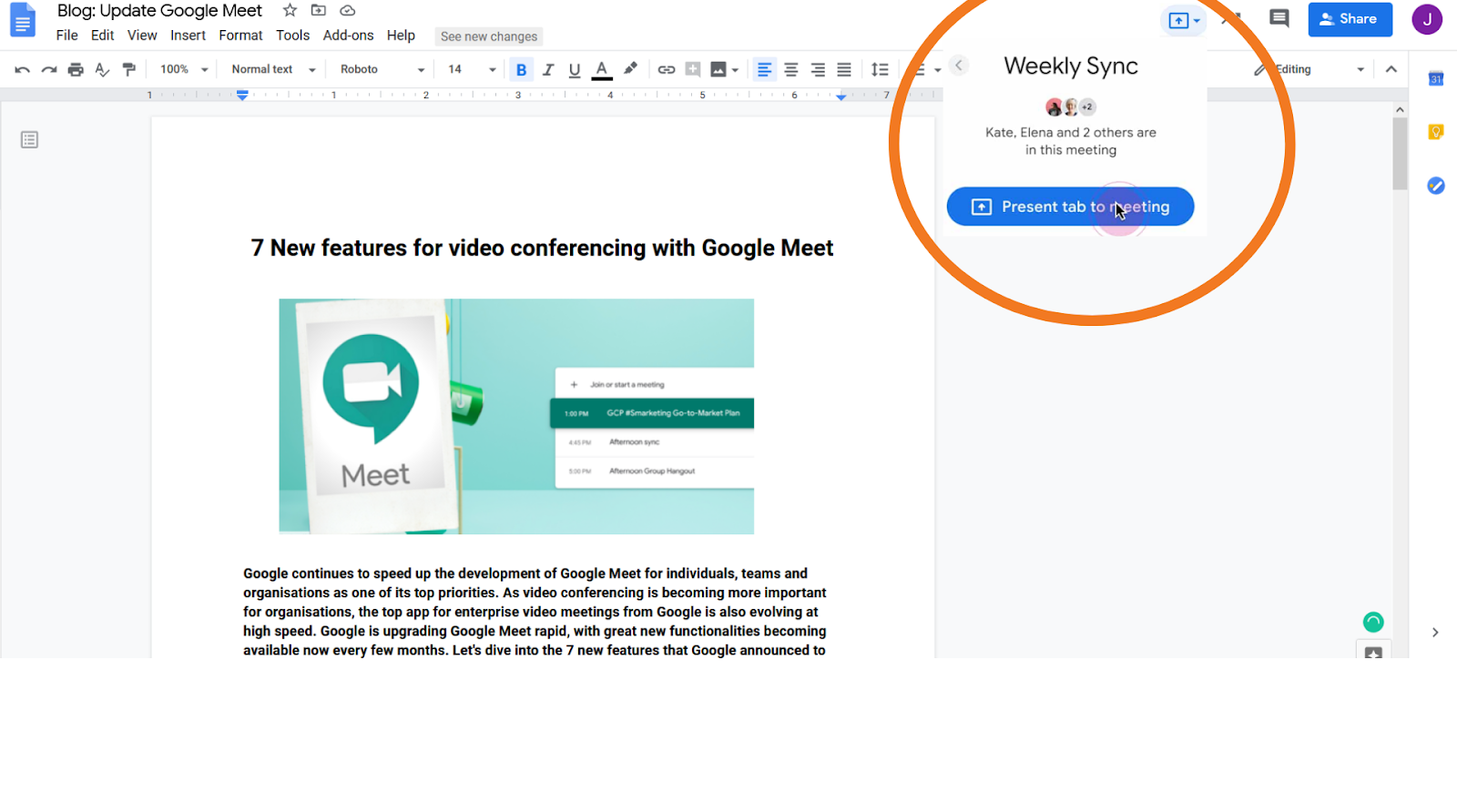1457x812 pixels.
Task: Click See new changes
Action: click(489, 36)
